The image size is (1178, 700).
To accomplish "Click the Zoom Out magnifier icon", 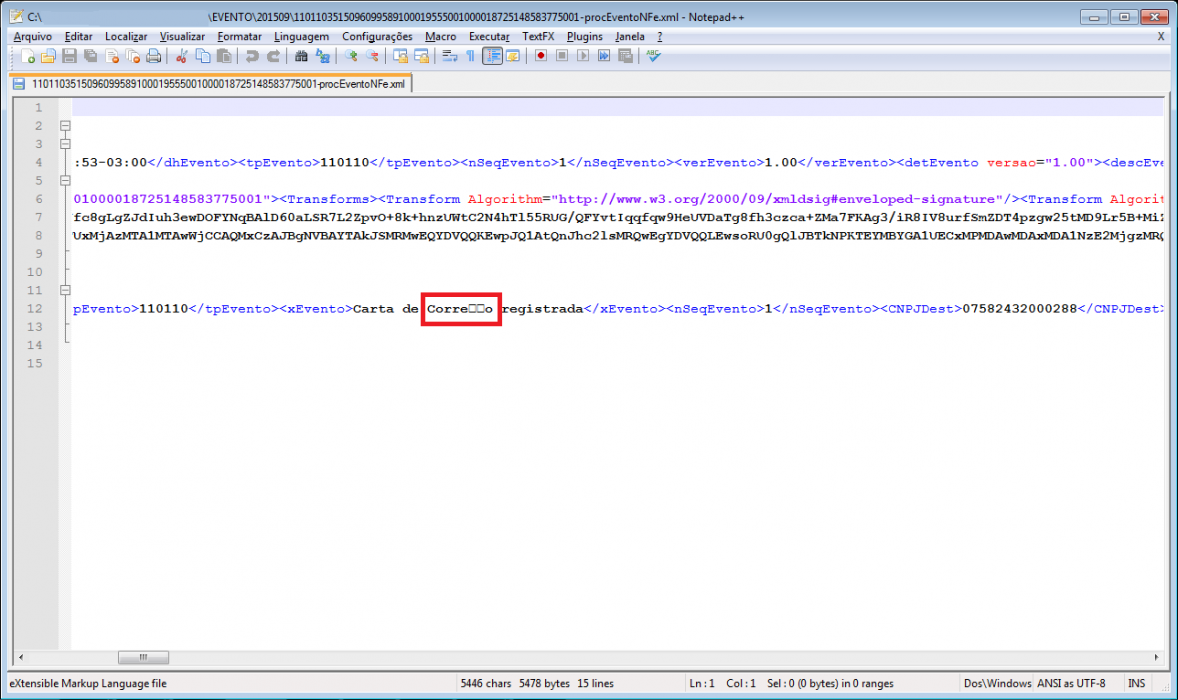I will tap(372, 56).
